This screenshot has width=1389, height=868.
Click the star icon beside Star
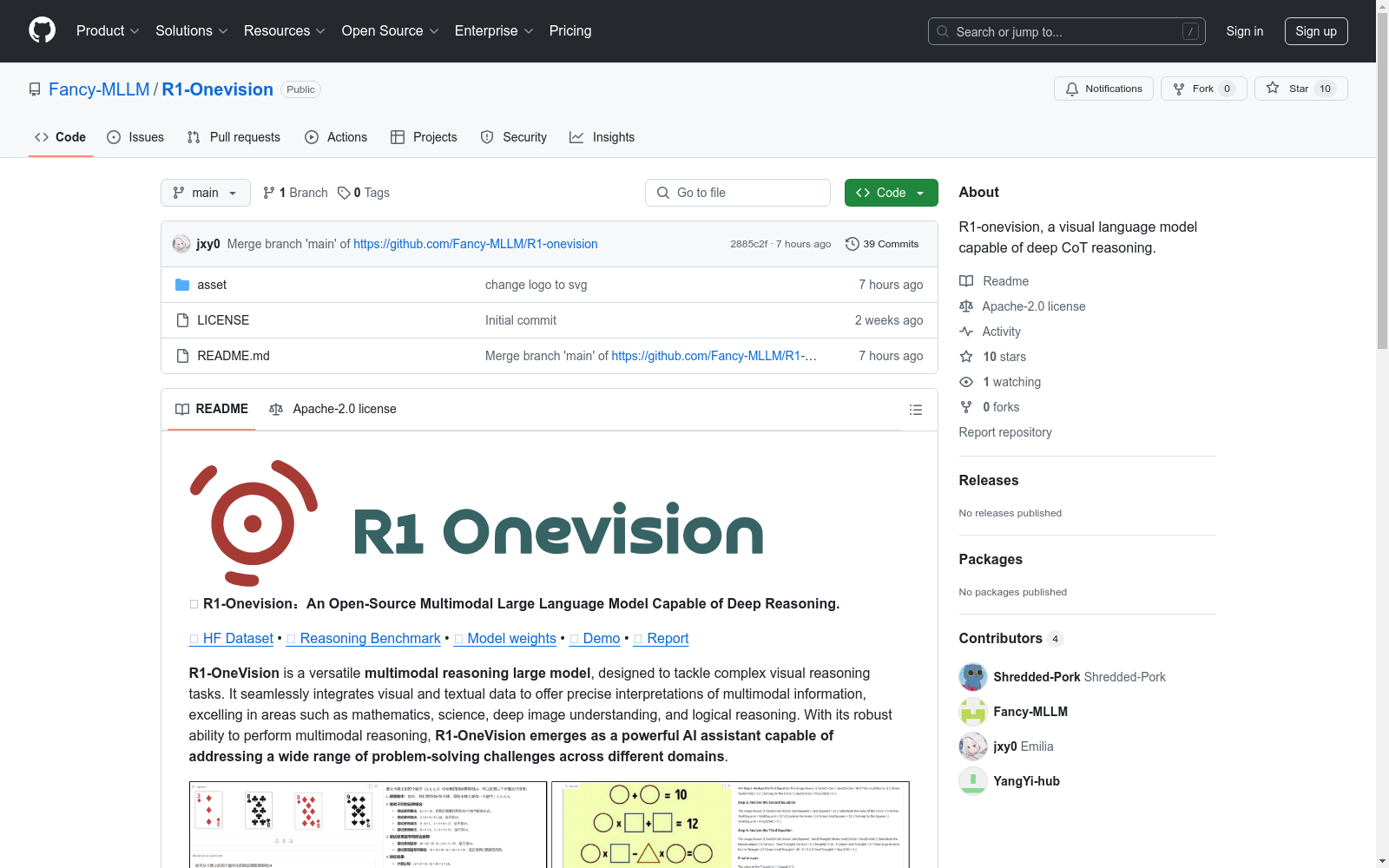[x=1273, y=88]
